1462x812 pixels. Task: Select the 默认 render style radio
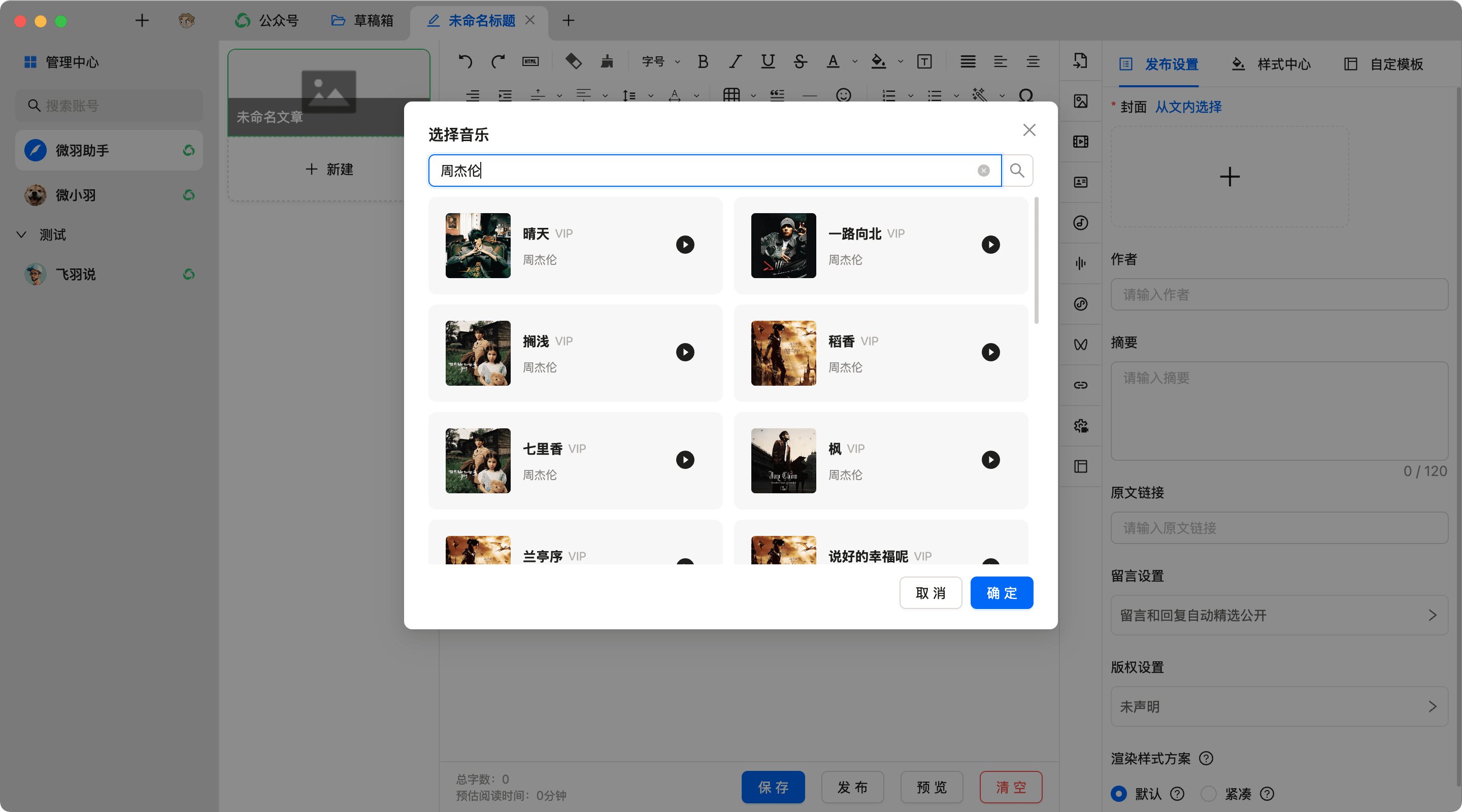coord(1119,793)
